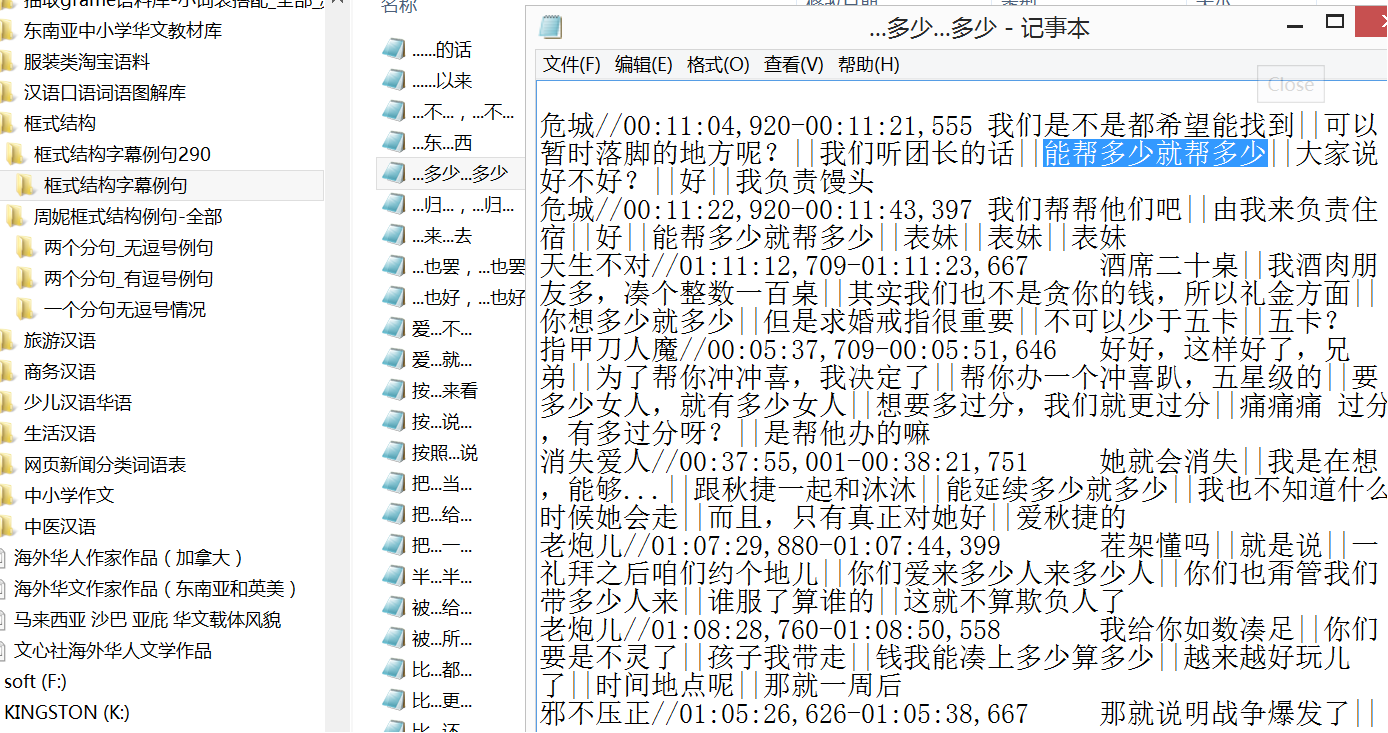The height and width of the screenshot is (733, 1388).
Task: Select 海外华文作家作品（东南亚和英美）item
Action: tap(156, 589)
